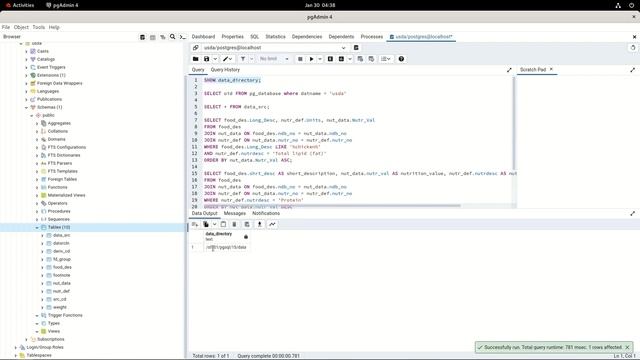Viewport: 640px width, 360px height.
Task: Open the Dashboard tab
Action: 203,37
